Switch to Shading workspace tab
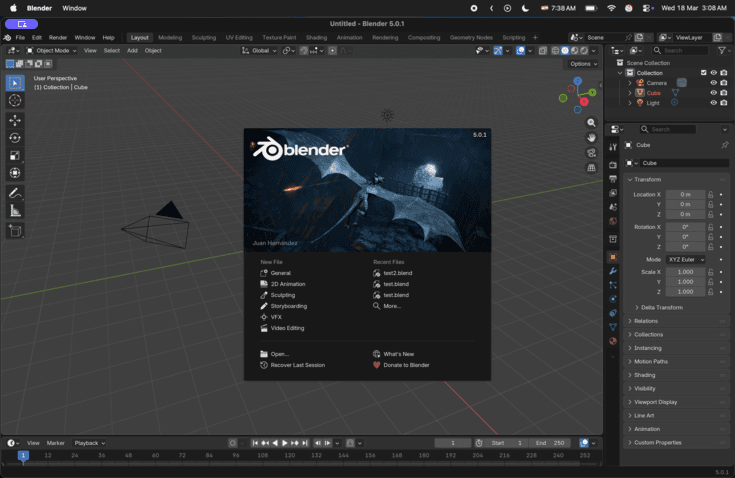Screen dimensions: 735x478 (316, 37)
